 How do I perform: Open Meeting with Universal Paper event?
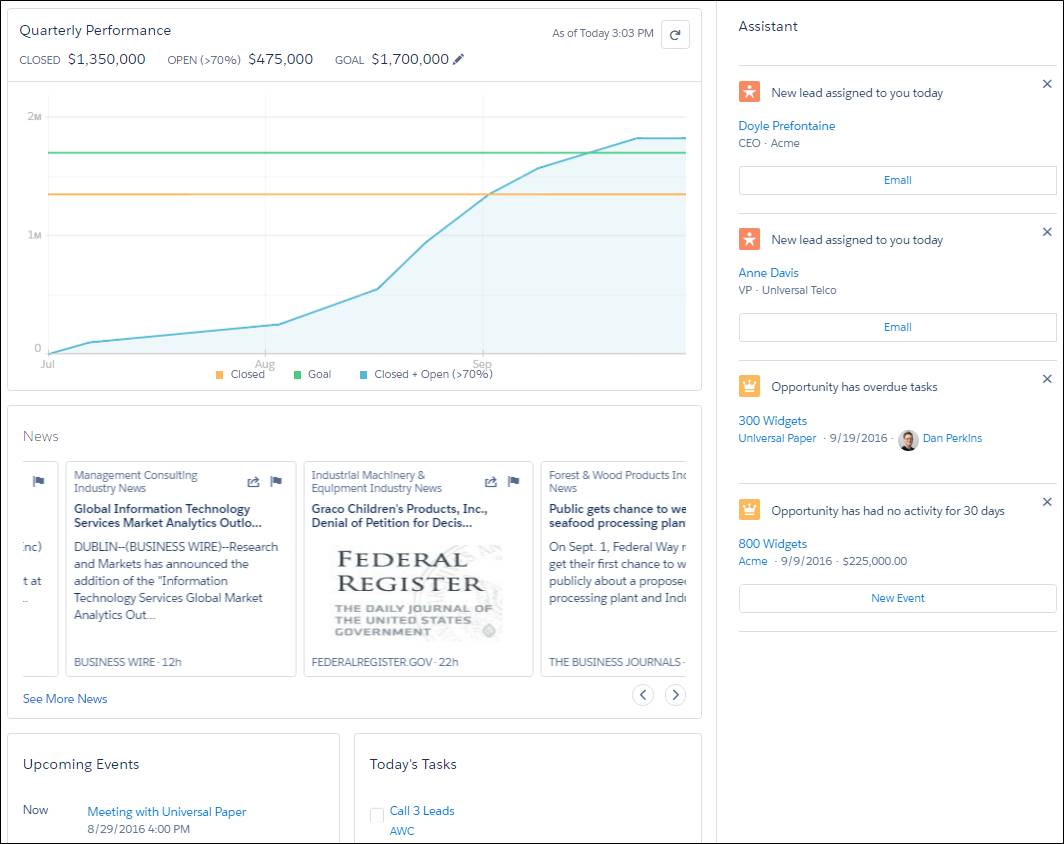pyautogui.click(x=166, y=810)
